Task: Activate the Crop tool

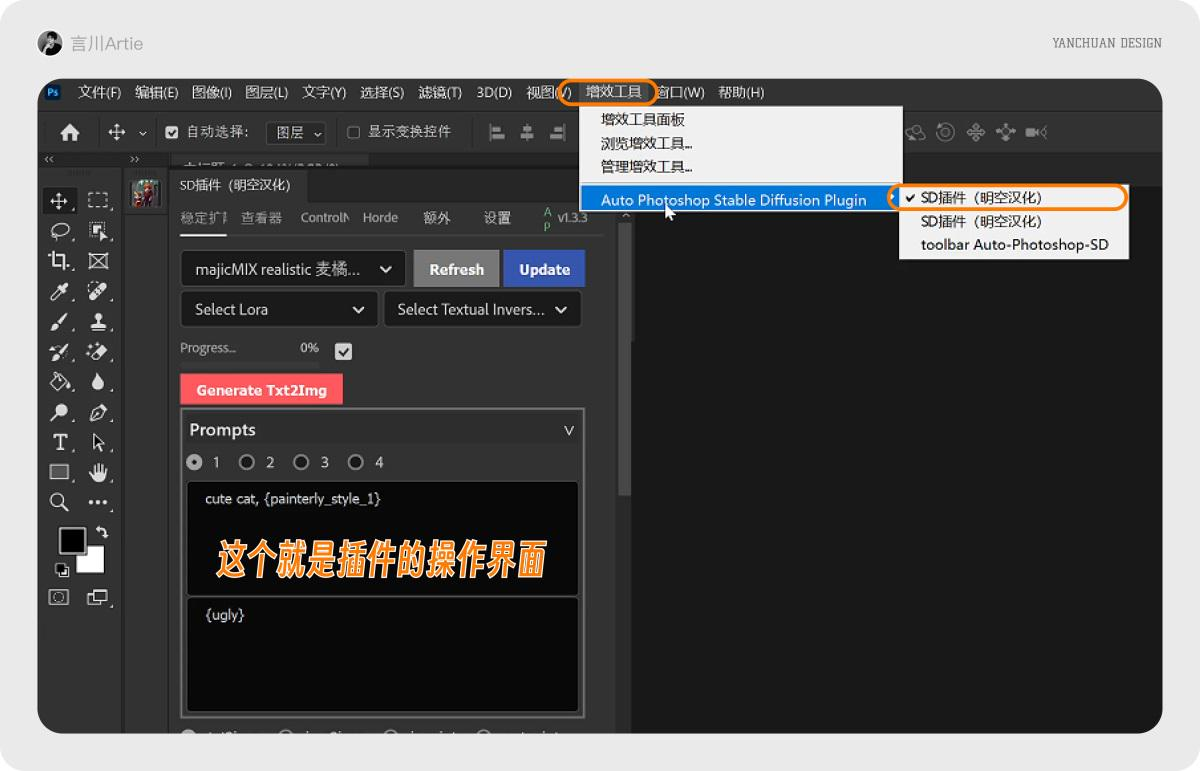Action: coord(59,261)
